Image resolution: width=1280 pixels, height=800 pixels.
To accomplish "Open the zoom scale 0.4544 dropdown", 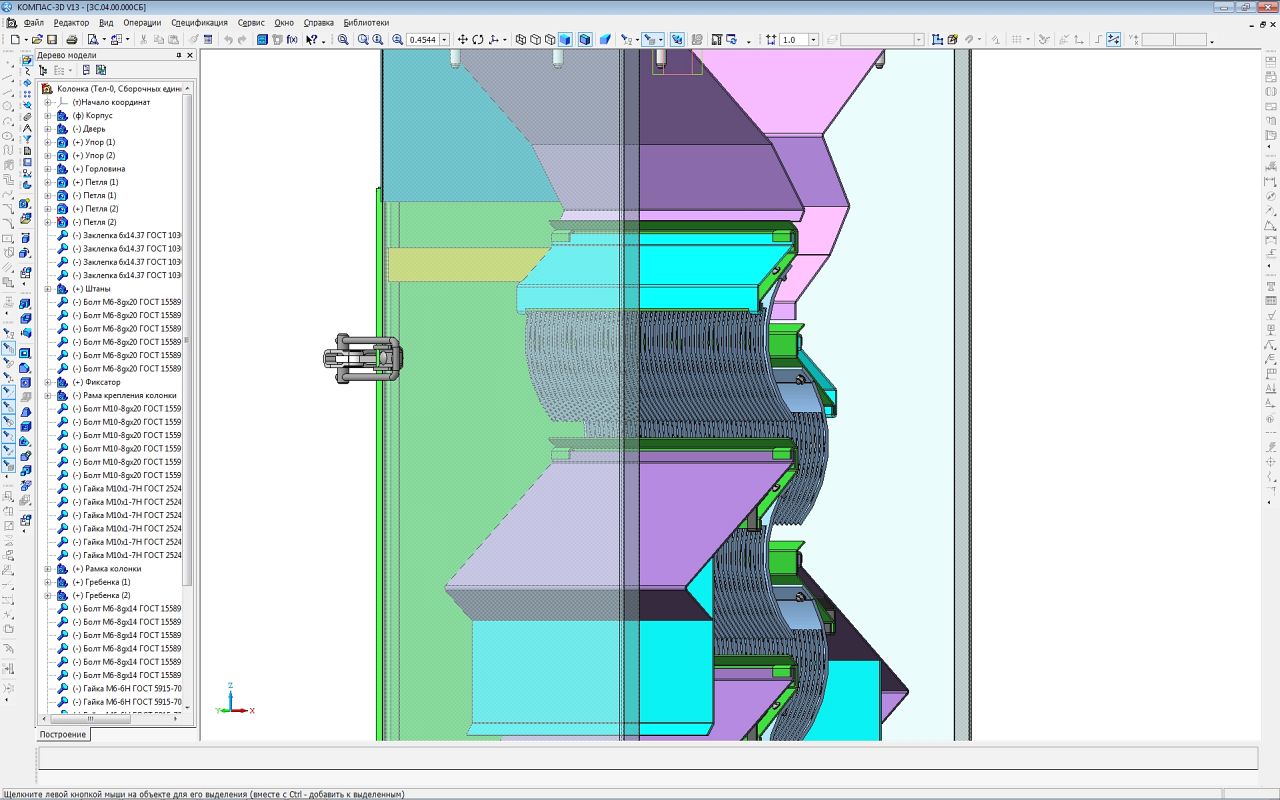I will coord(444,40).
